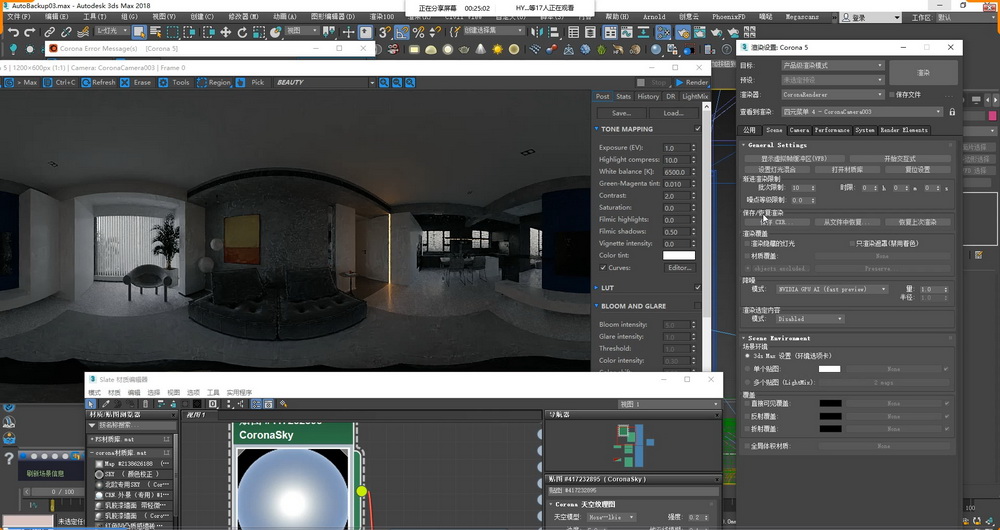The width and height of the screenshot is (1000, 530).
Task: Click the Exposure (EV) value field
Action: click(x=674, y=148)
